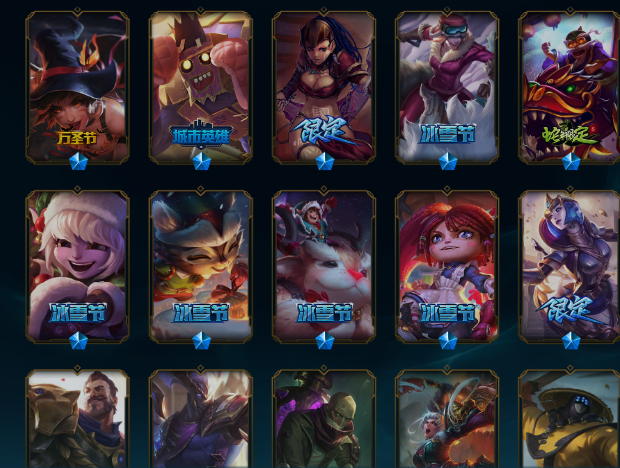Click blue gem under witch hat skin
This screenshot has height=468, width=620.
click(78, 162)
